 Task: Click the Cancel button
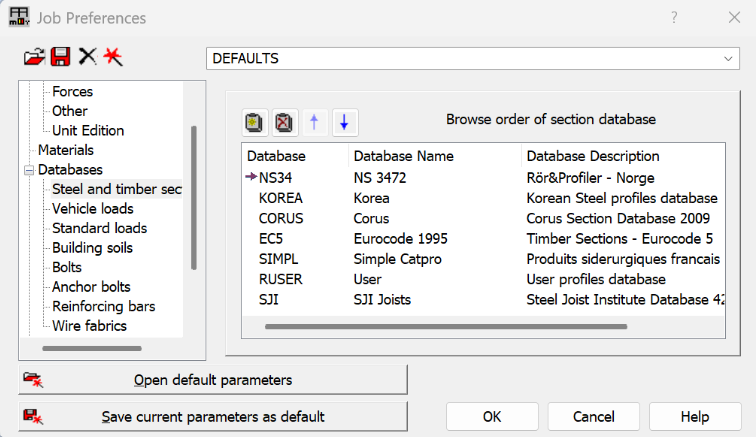(x=594, y=417)
